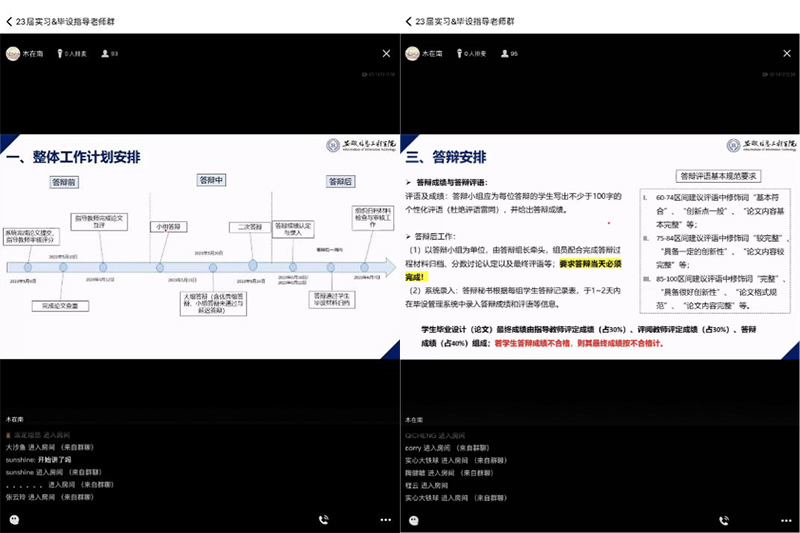
Task: Open the emoji button in right stream
Action: point(414,520)
